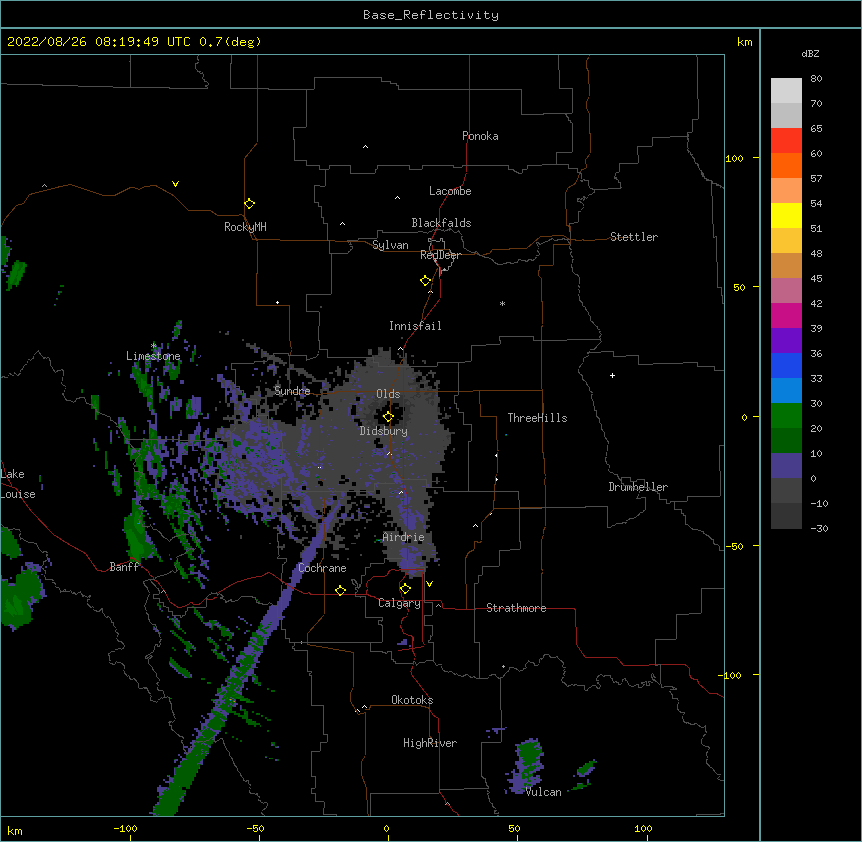
Task: Click the yellow v marker east of Calgary
Action: click(x=429, y=584)
